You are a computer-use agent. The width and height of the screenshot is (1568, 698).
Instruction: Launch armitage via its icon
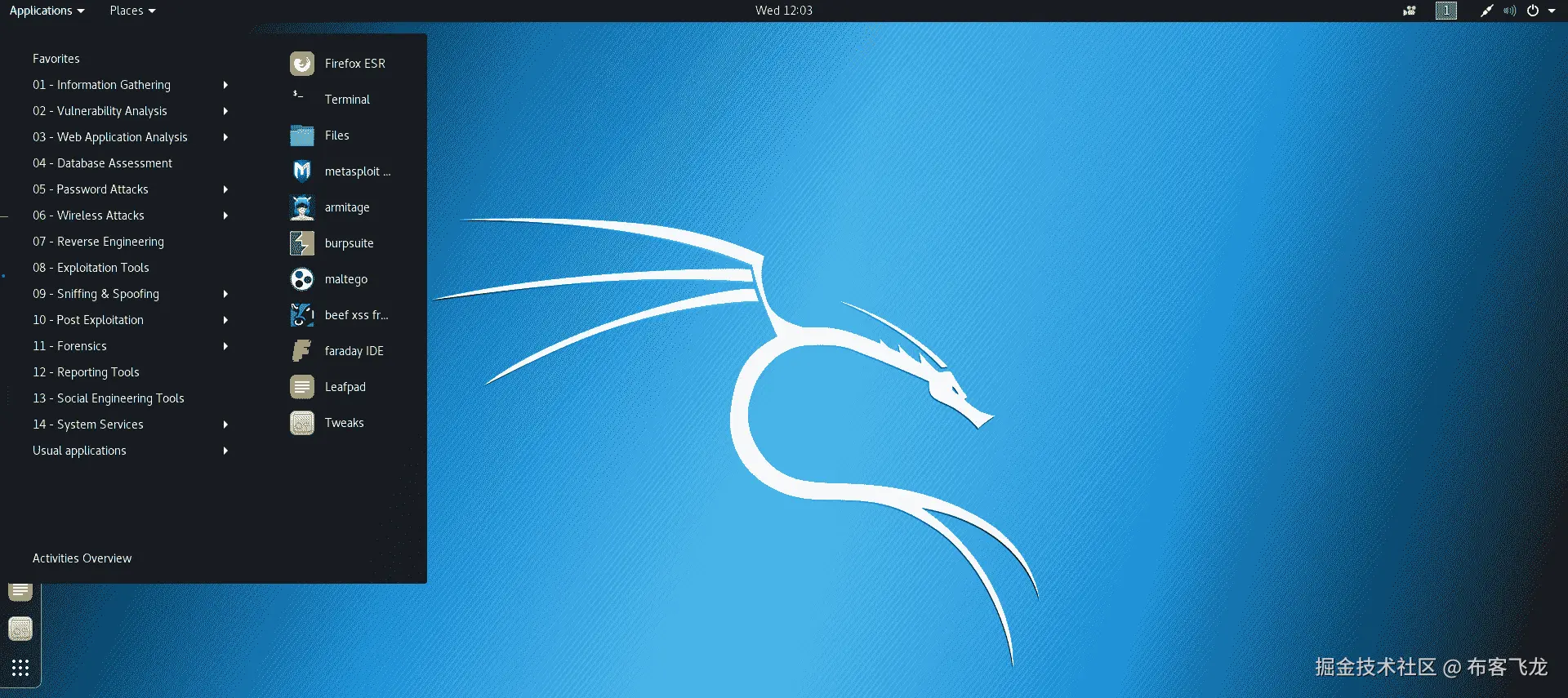point(302,207)
